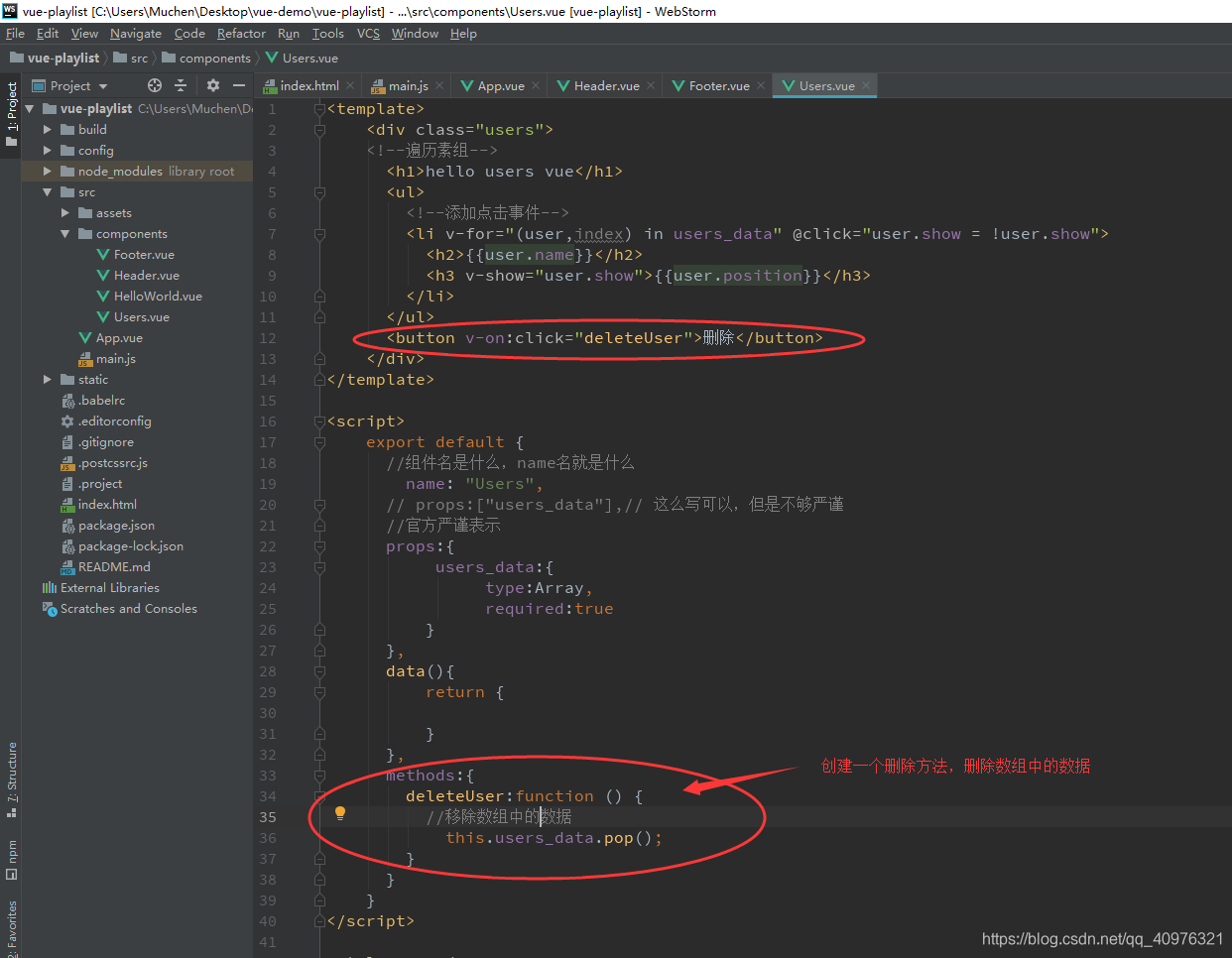Viewport: 1232px width, 958px height.
Task: Click the collapse all icon in Project panel
Action: (x=181, y=85)
